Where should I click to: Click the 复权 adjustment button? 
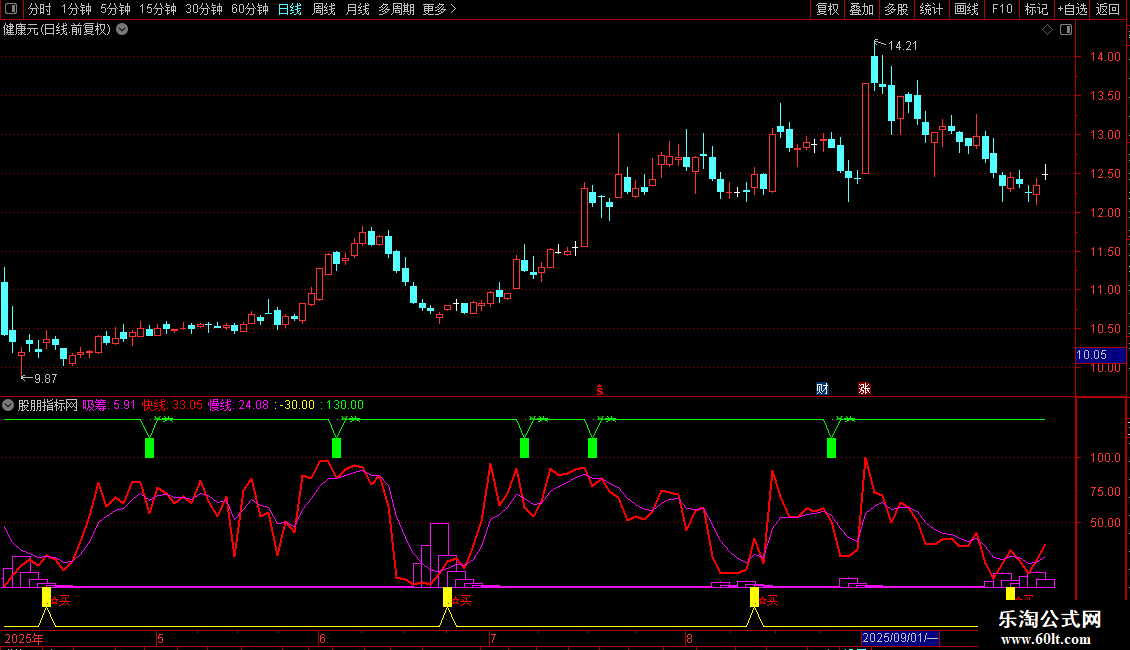[x=827, y=10]
